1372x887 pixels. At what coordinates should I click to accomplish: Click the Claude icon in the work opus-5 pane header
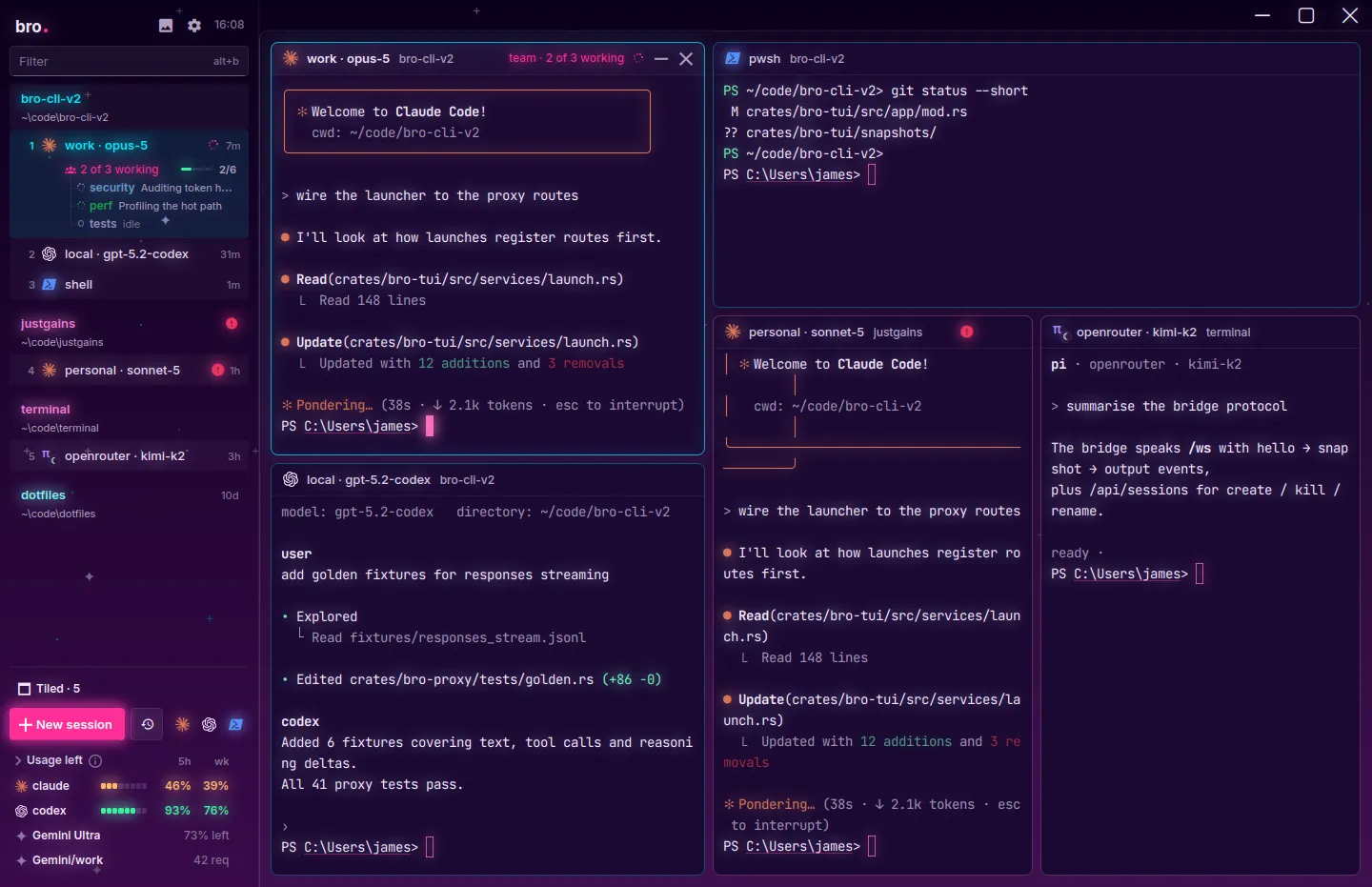291,58
